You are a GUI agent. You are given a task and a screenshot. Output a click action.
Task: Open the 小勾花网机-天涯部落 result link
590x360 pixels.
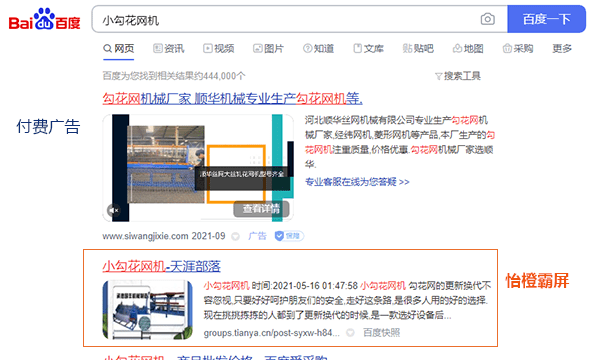click(x=161, y=266)
